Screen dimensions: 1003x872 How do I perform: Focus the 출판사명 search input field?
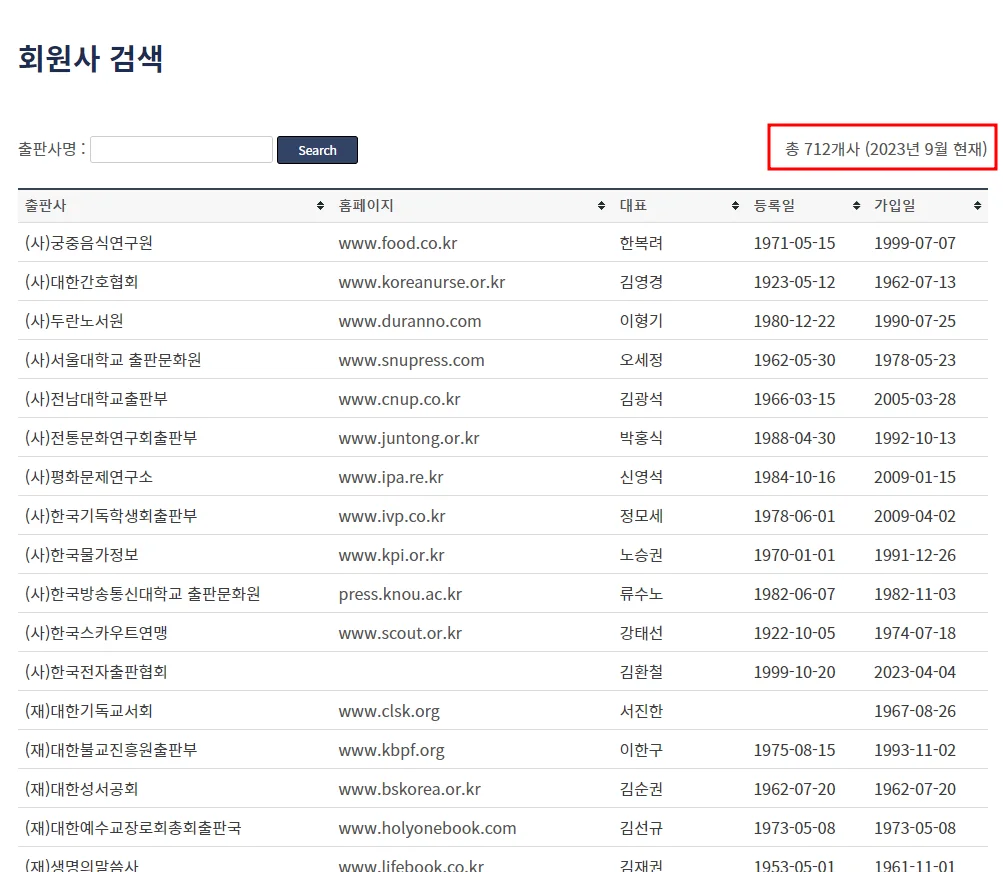(x=181, y=150)
